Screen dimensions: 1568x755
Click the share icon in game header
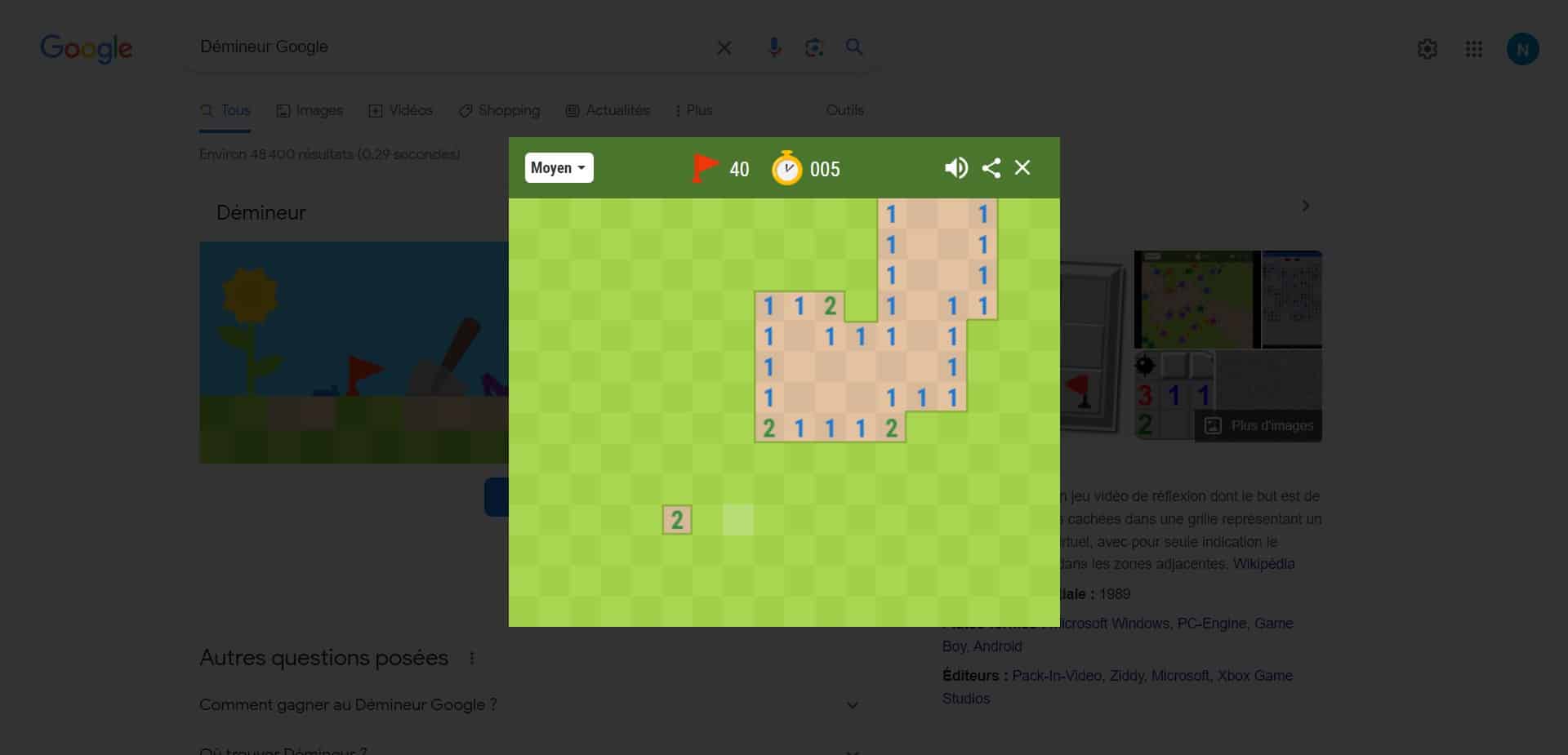(991, 168)
